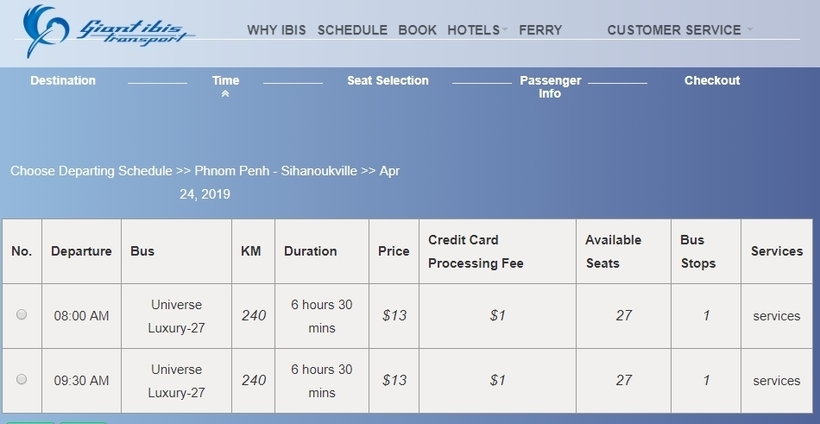Open the HOTELS menu
Image resolution: width=820 pixels, height=424 pixels.
pos(473,30)
